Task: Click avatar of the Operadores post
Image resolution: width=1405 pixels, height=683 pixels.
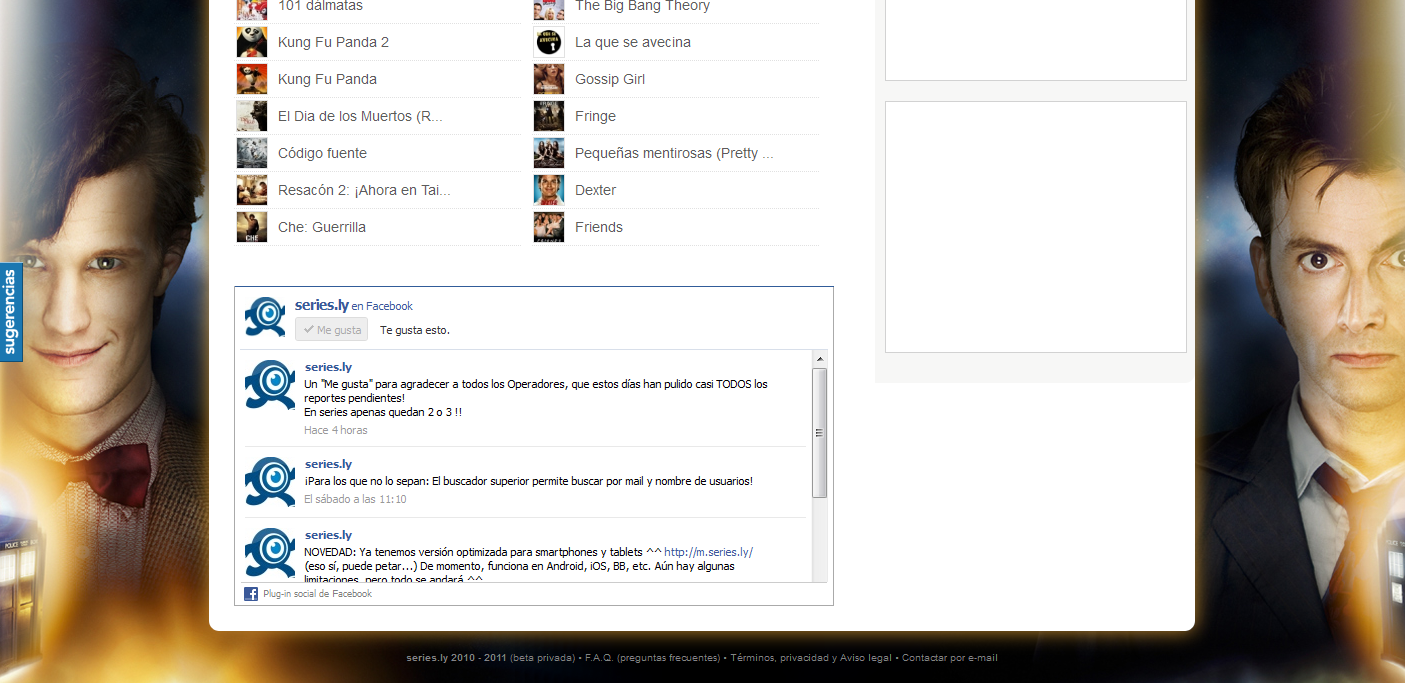Action: click(x=270, y=385)
